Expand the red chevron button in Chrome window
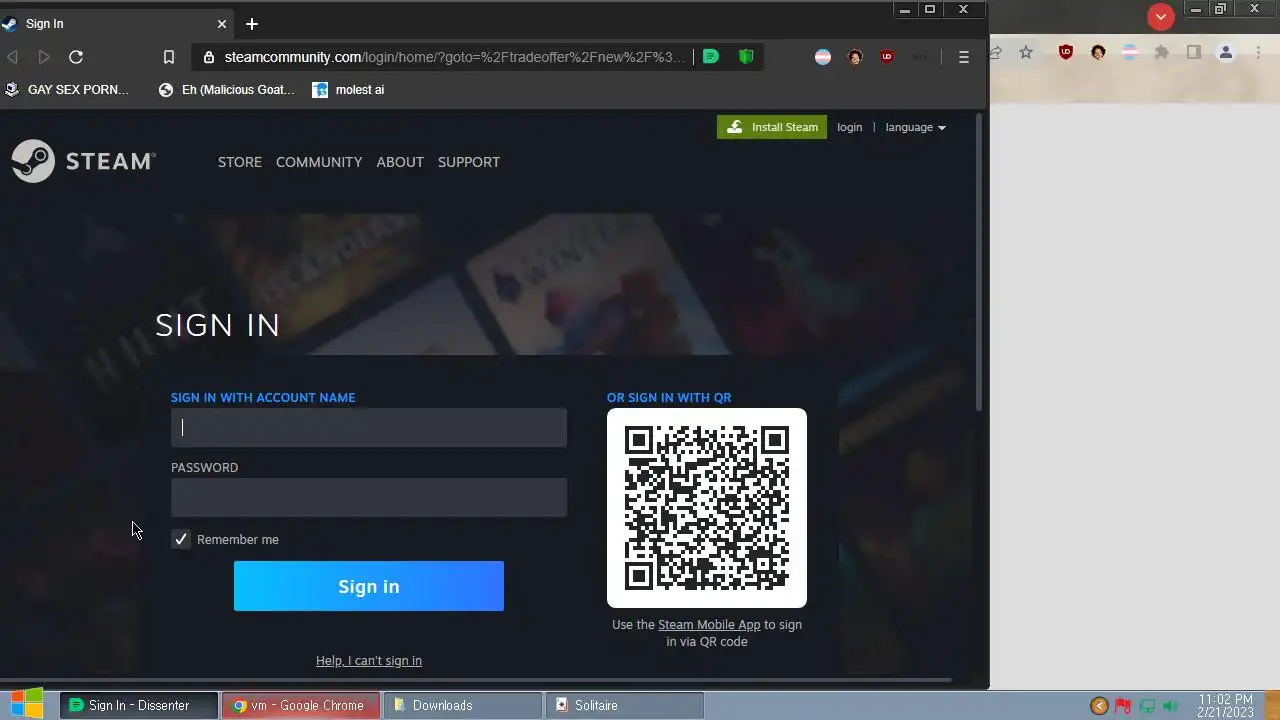This screenshot has height=720, width=1280. click(x=1160, y=16)
